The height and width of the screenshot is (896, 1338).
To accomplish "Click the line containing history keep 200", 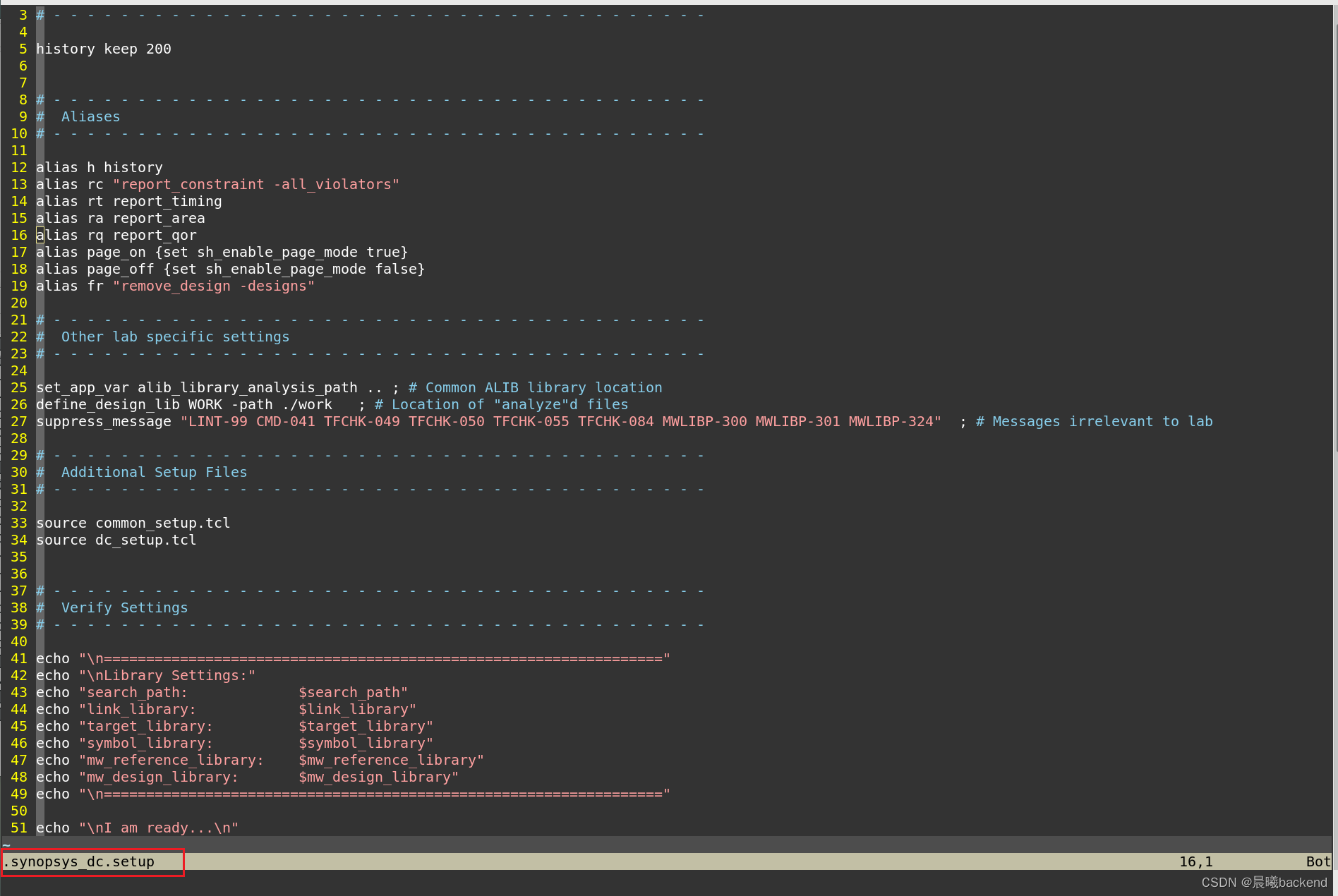I will (103, 49).
